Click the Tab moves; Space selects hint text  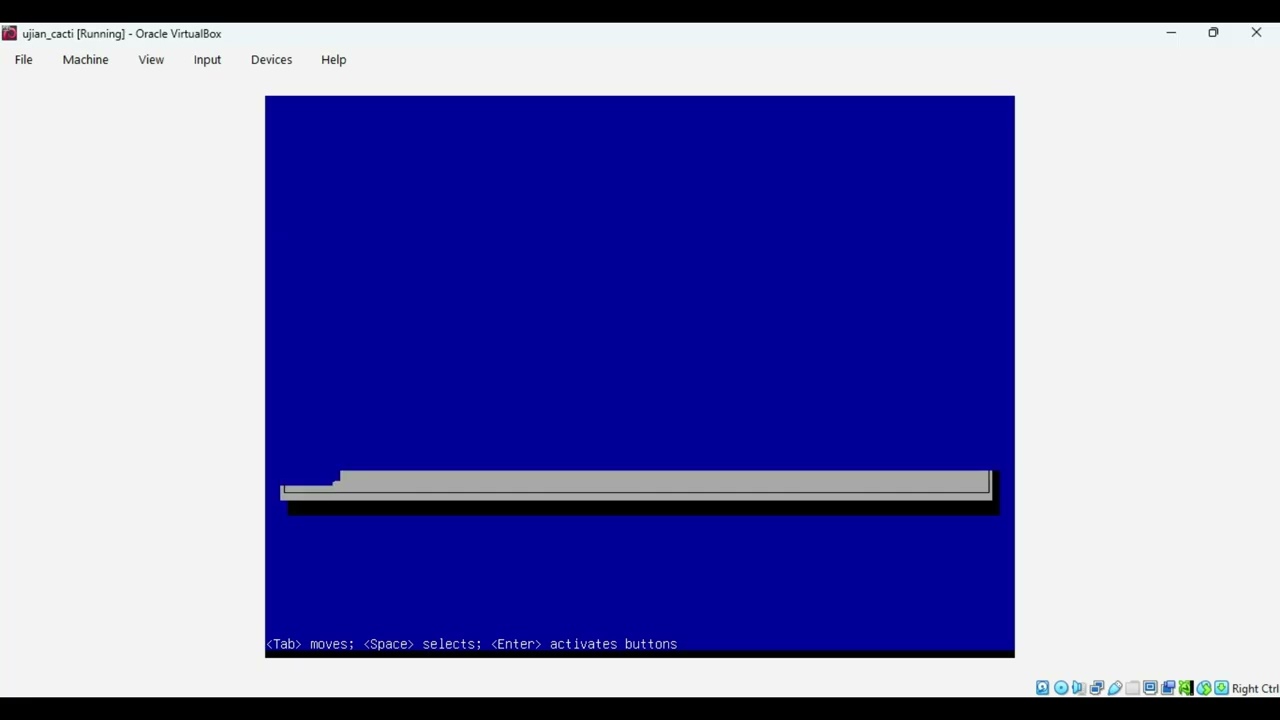[x=472, y=644]
